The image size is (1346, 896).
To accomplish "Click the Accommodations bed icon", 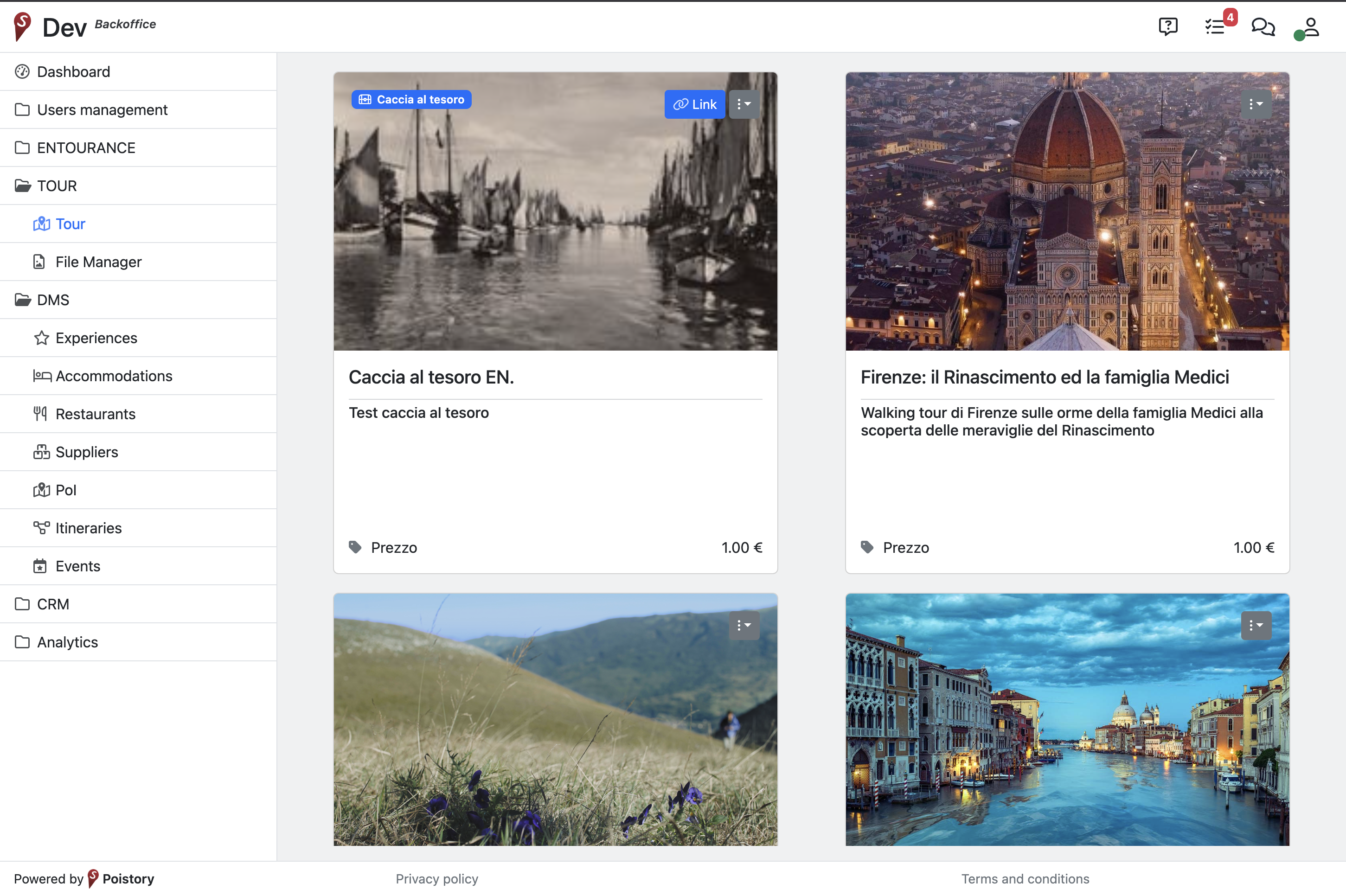I will coord(42,376).
